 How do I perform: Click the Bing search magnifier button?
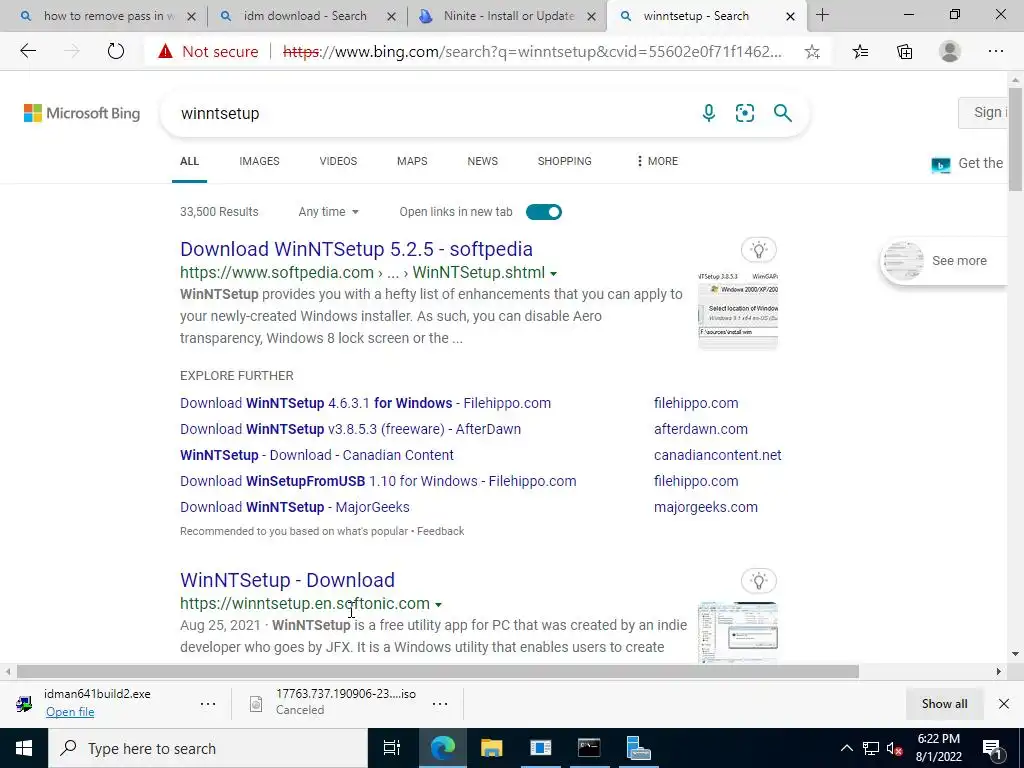(782, 113)
